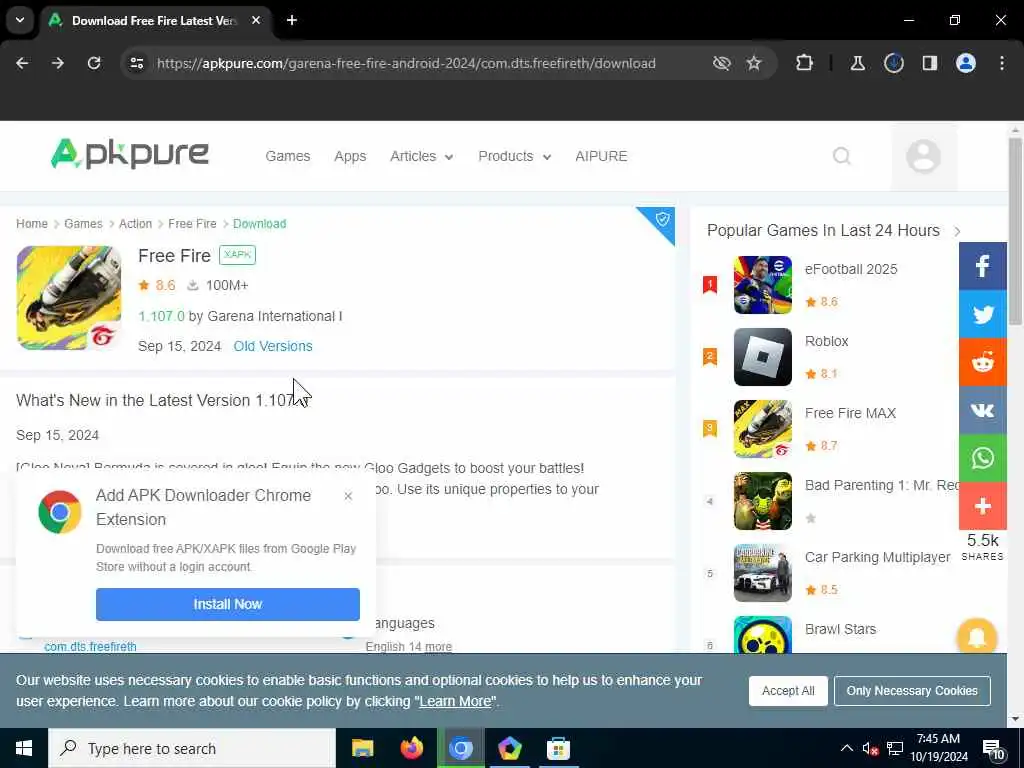Click the blue security shield badge

[x=662, y=219]
